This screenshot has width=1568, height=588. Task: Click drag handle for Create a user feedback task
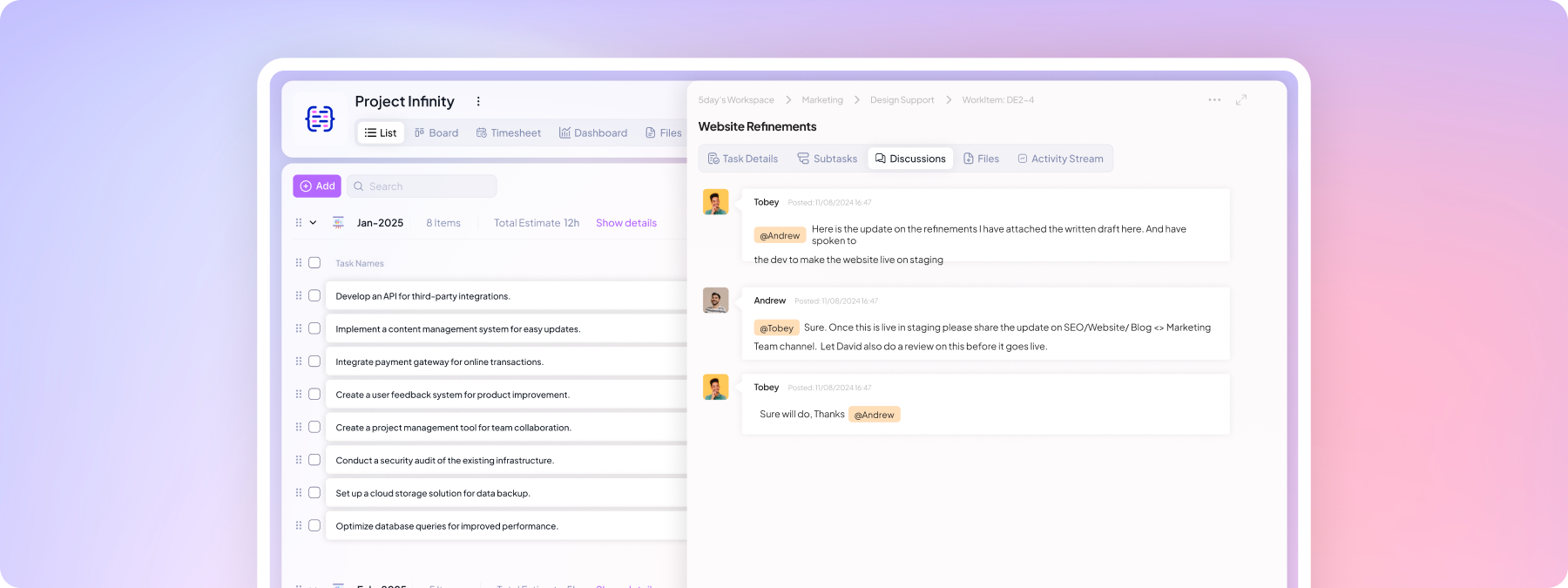click(299, 395)
